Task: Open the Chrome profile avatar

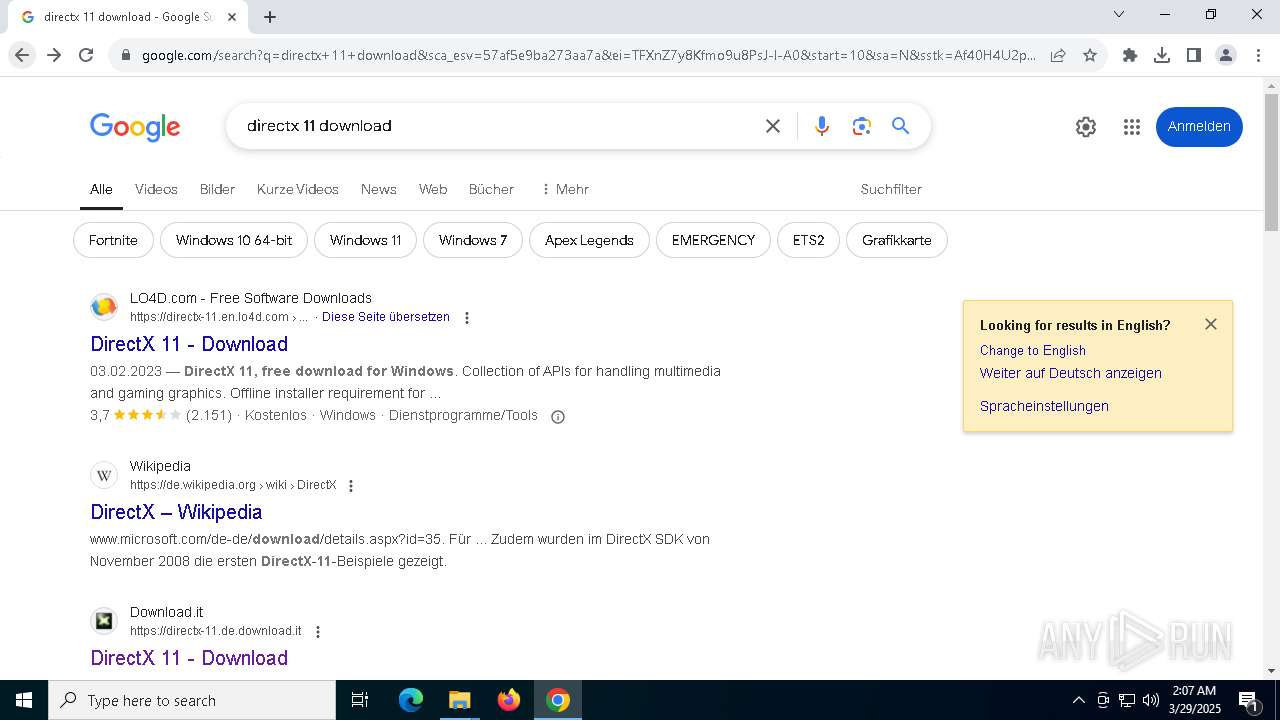Action: [x=1226, y=55]
